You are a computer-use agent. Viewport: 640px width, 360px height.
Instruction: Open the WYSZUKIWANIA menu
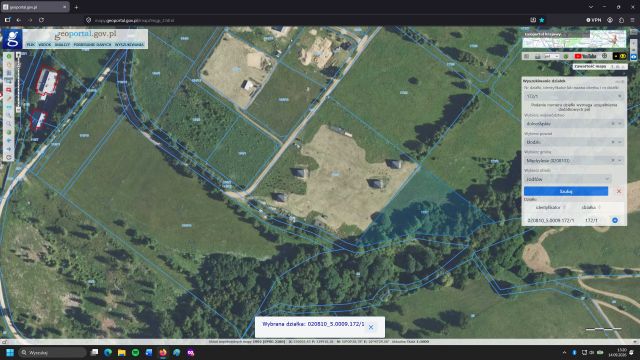coord(129,44)
